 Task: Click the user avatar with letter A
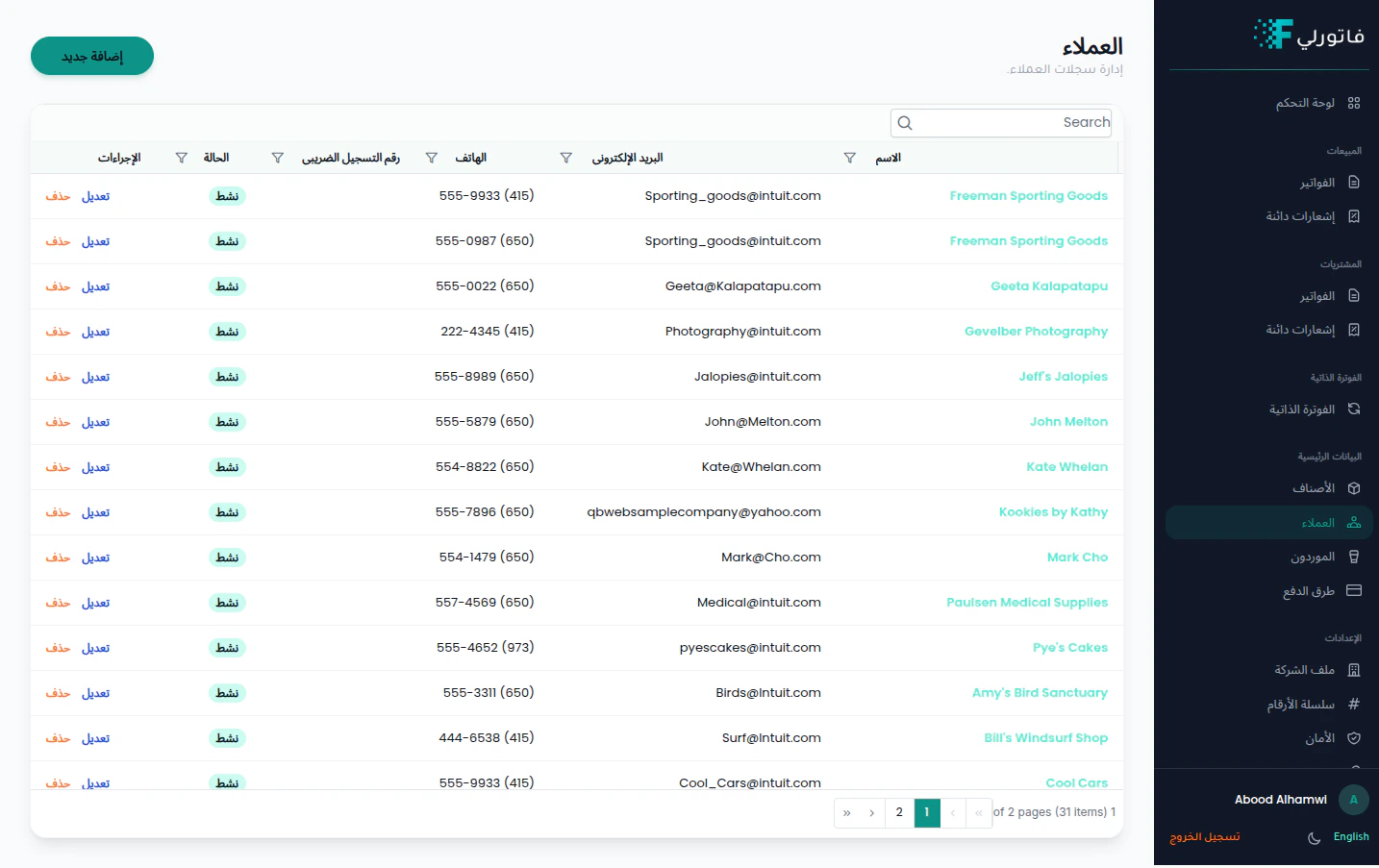pyautogui.click(x=1354, y=800)
